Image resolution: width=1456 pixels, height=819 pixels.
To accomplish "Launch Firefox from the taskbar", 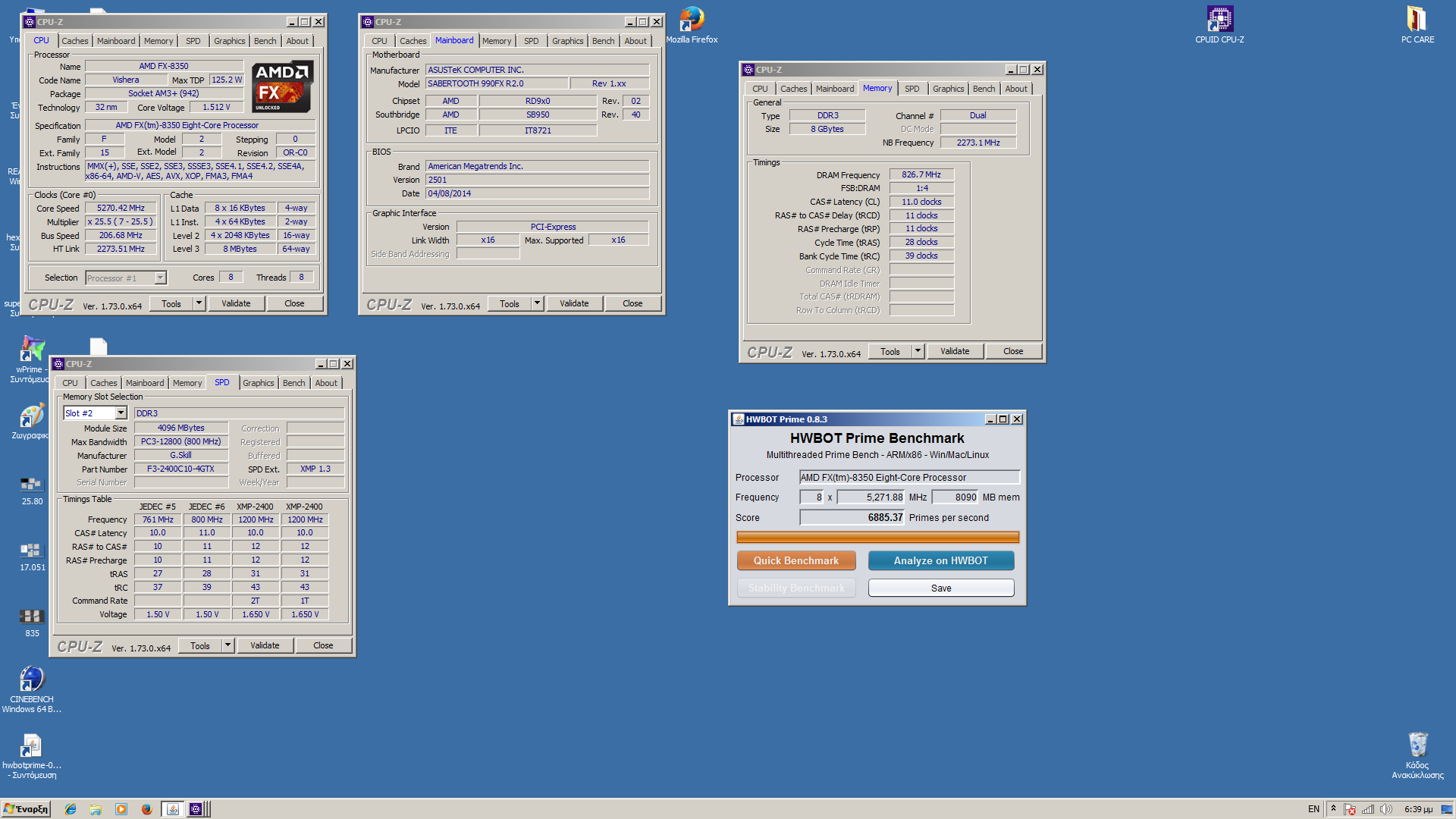I will coord(147,809).
